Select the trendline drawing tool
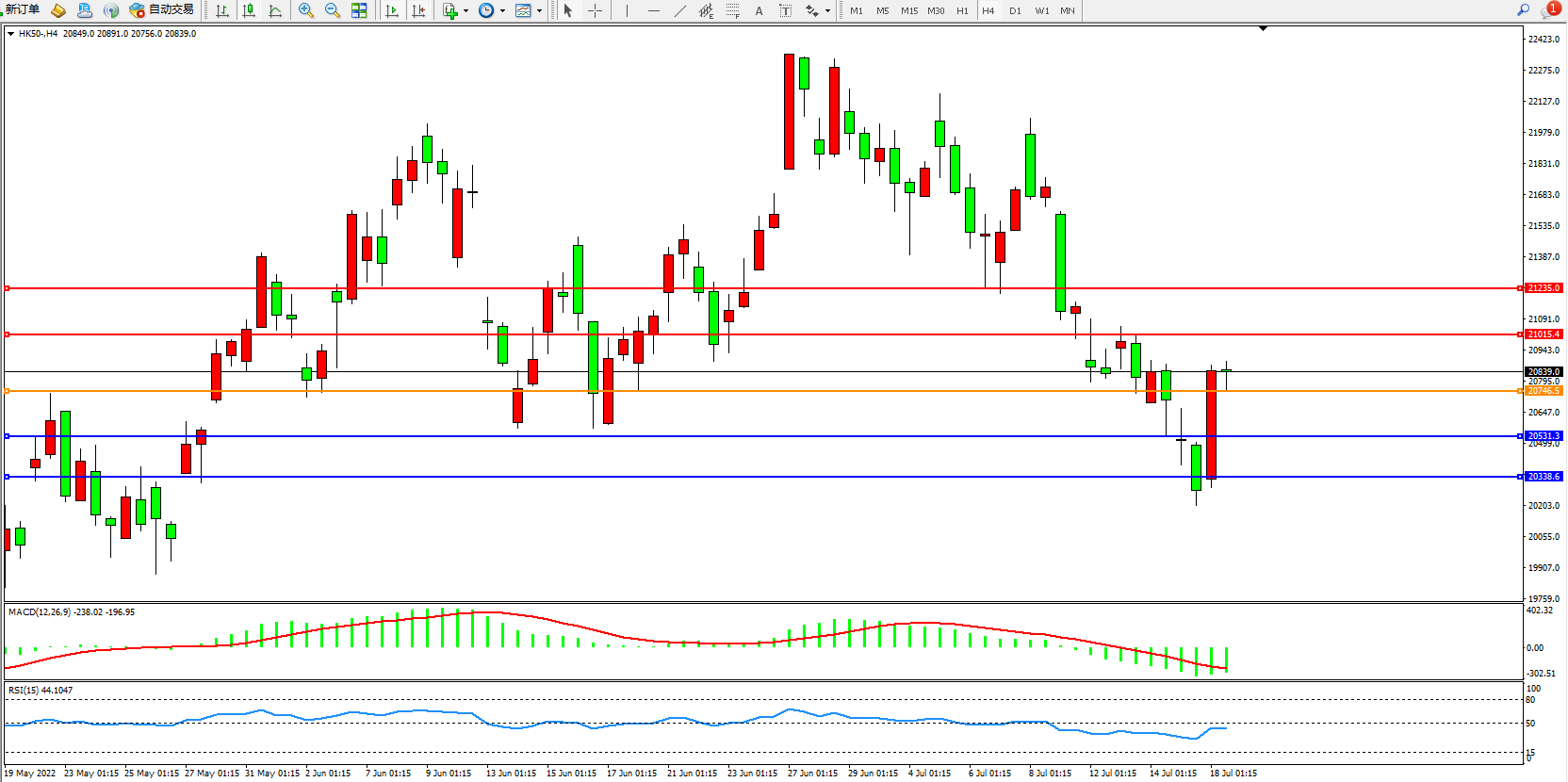1568x782 pixels. (x=679, y=10)
